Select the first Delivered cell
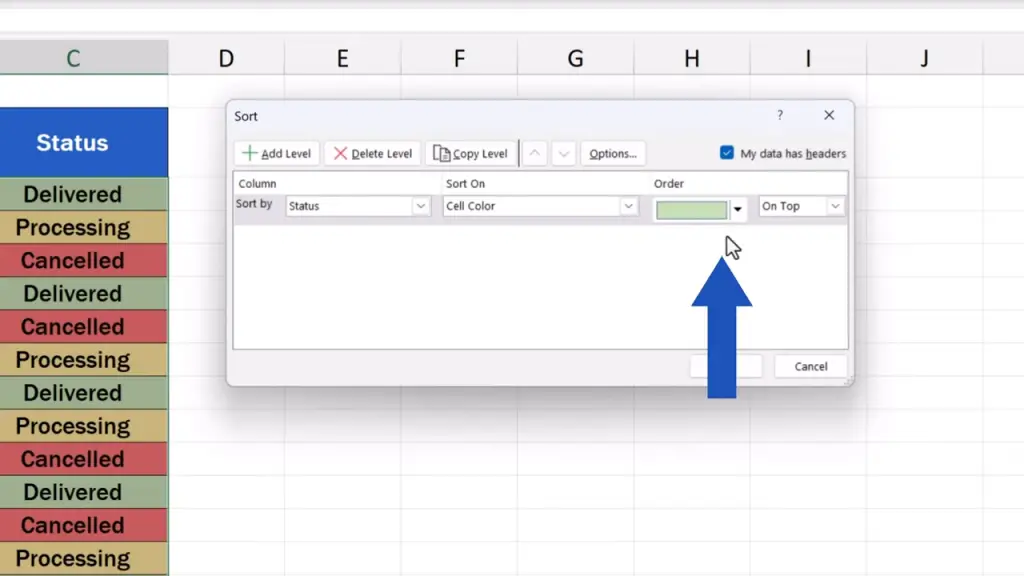The image size is (1024, 576). [x=73, y=195]
